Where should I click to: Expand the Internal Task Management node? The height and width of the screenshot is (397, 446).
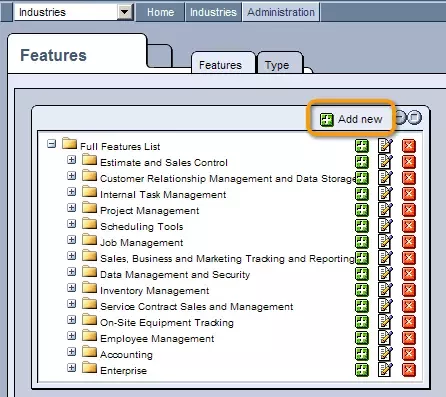(71, 192)
